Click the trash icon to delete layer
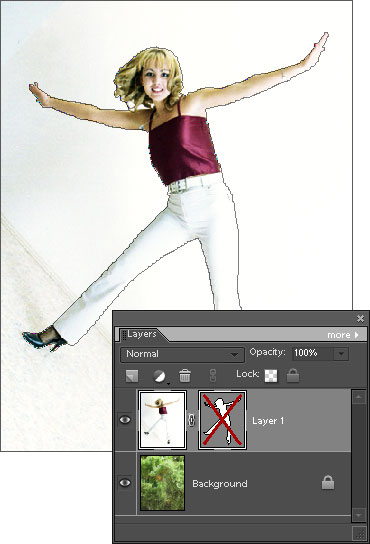The height and width of the screenshot is (544, 370). (185, 376)
